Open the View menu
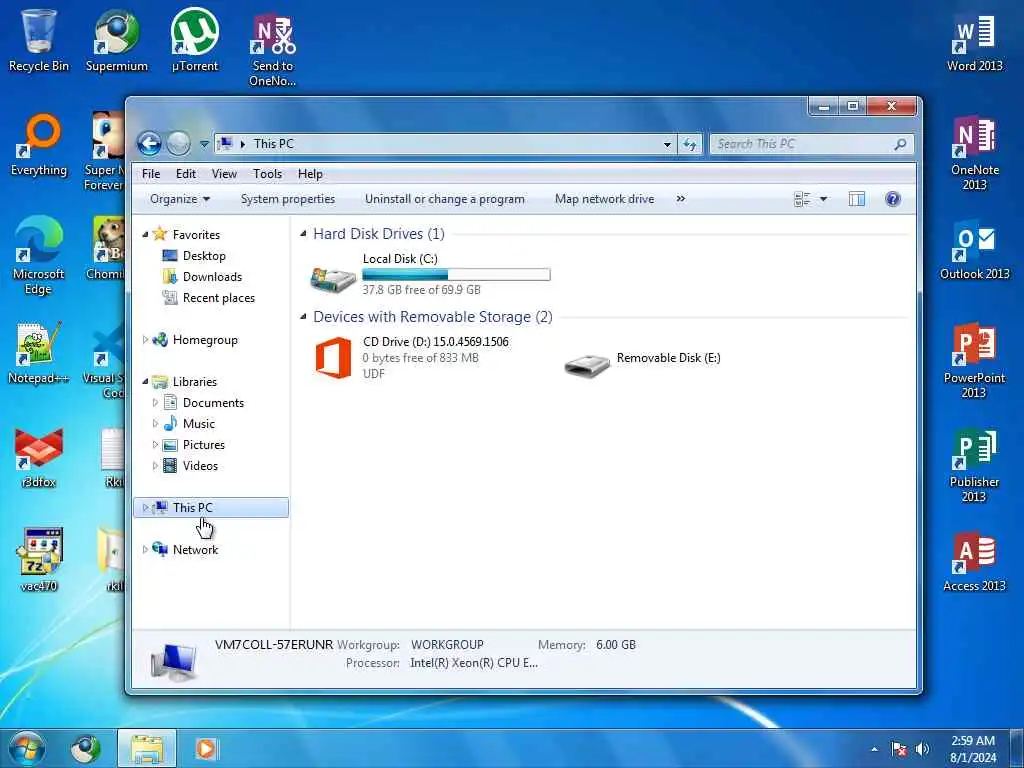 tap(224, 174)
